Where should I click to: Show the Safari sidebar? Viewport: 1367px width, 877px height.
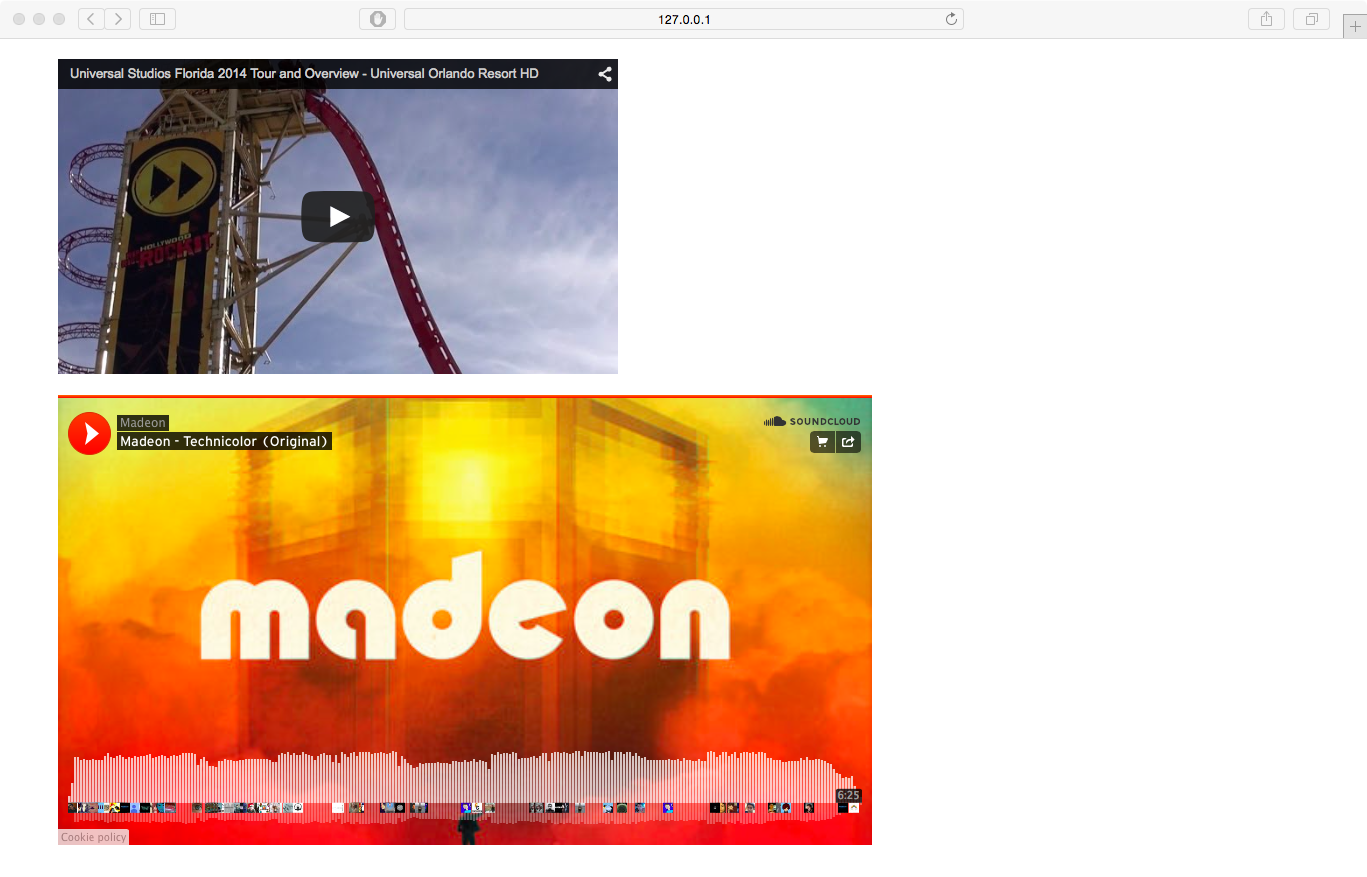(157, 19)
